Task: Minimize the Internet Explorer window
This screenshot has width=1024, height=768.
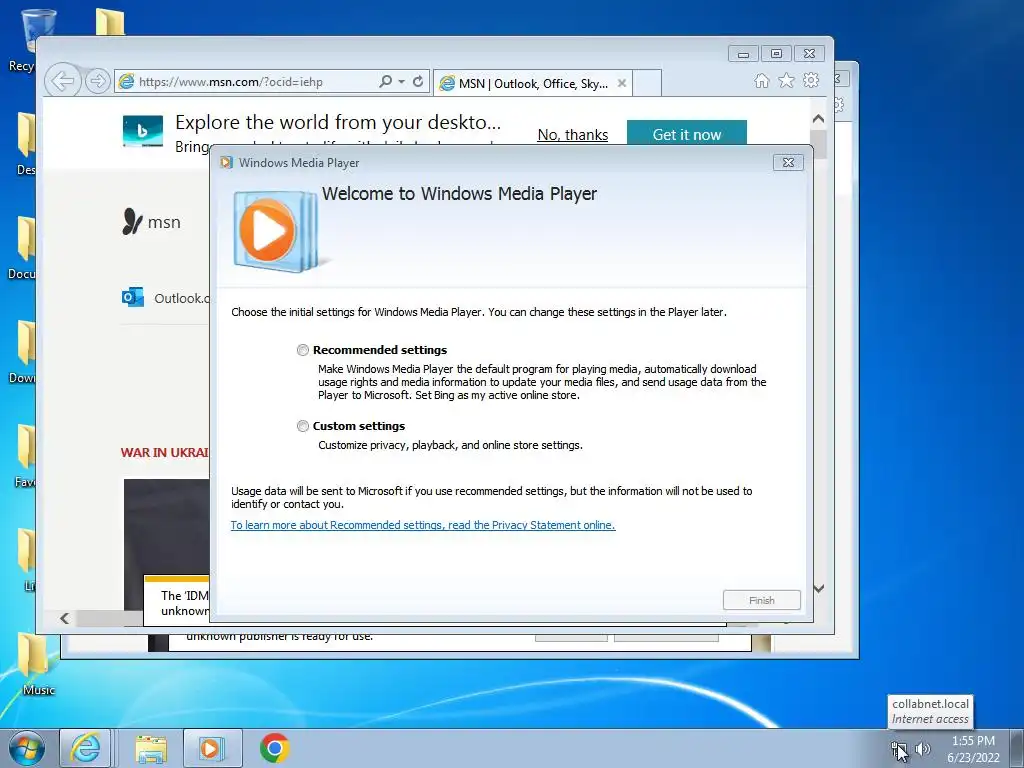Action: tap(743, 54)
